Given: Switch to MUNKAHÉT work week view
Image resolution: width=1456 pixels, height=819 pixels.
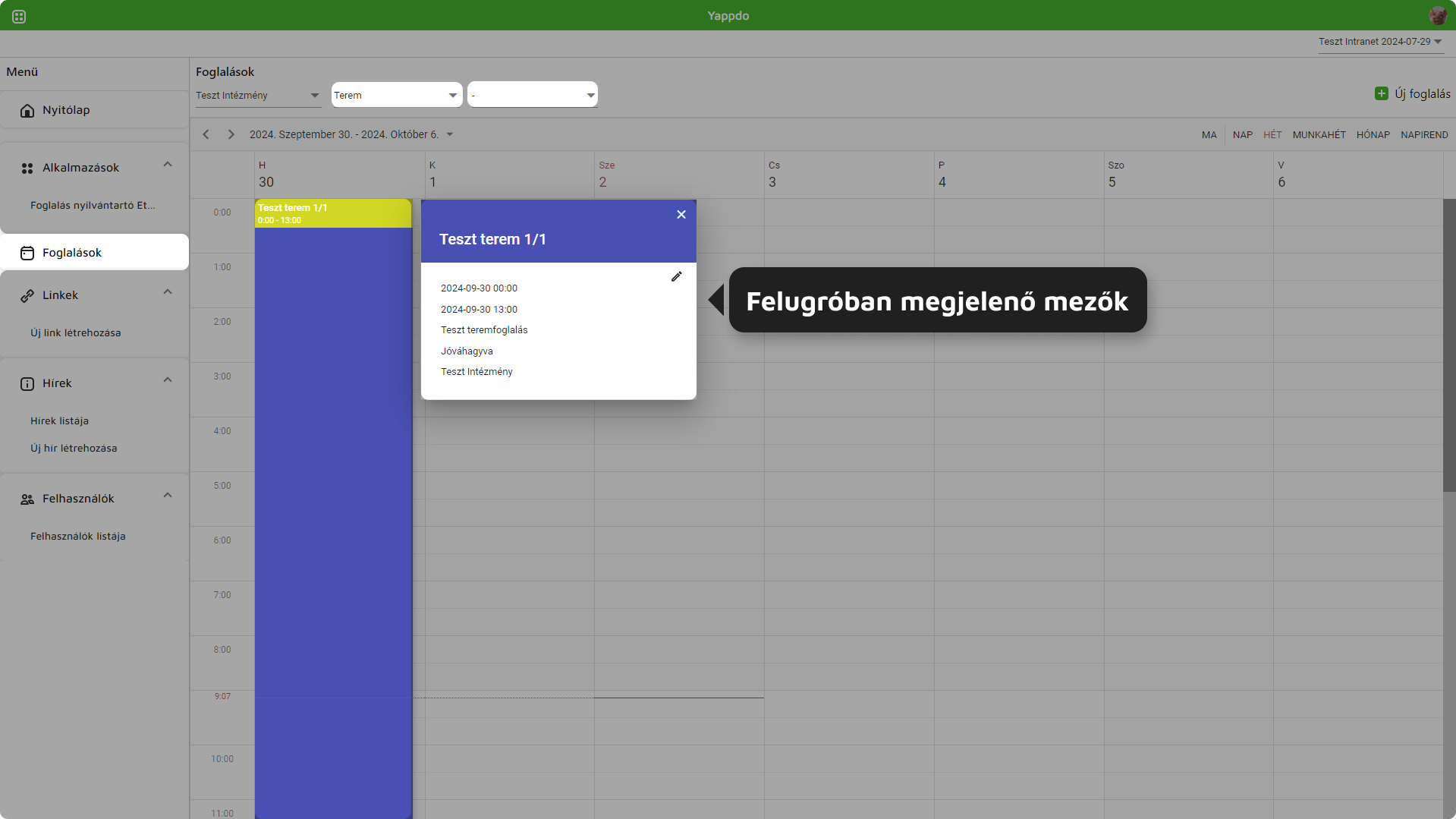Looking at the screenshot, I should (x=1319, y=135).
